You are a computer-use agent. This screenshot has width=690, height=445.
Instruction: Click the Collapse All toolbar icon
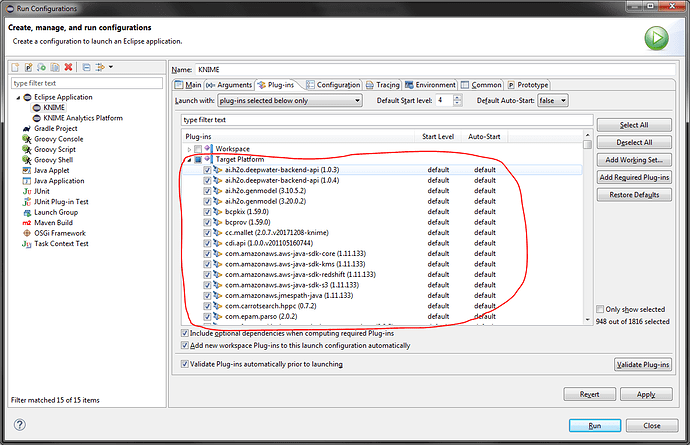tap(87, 67)
